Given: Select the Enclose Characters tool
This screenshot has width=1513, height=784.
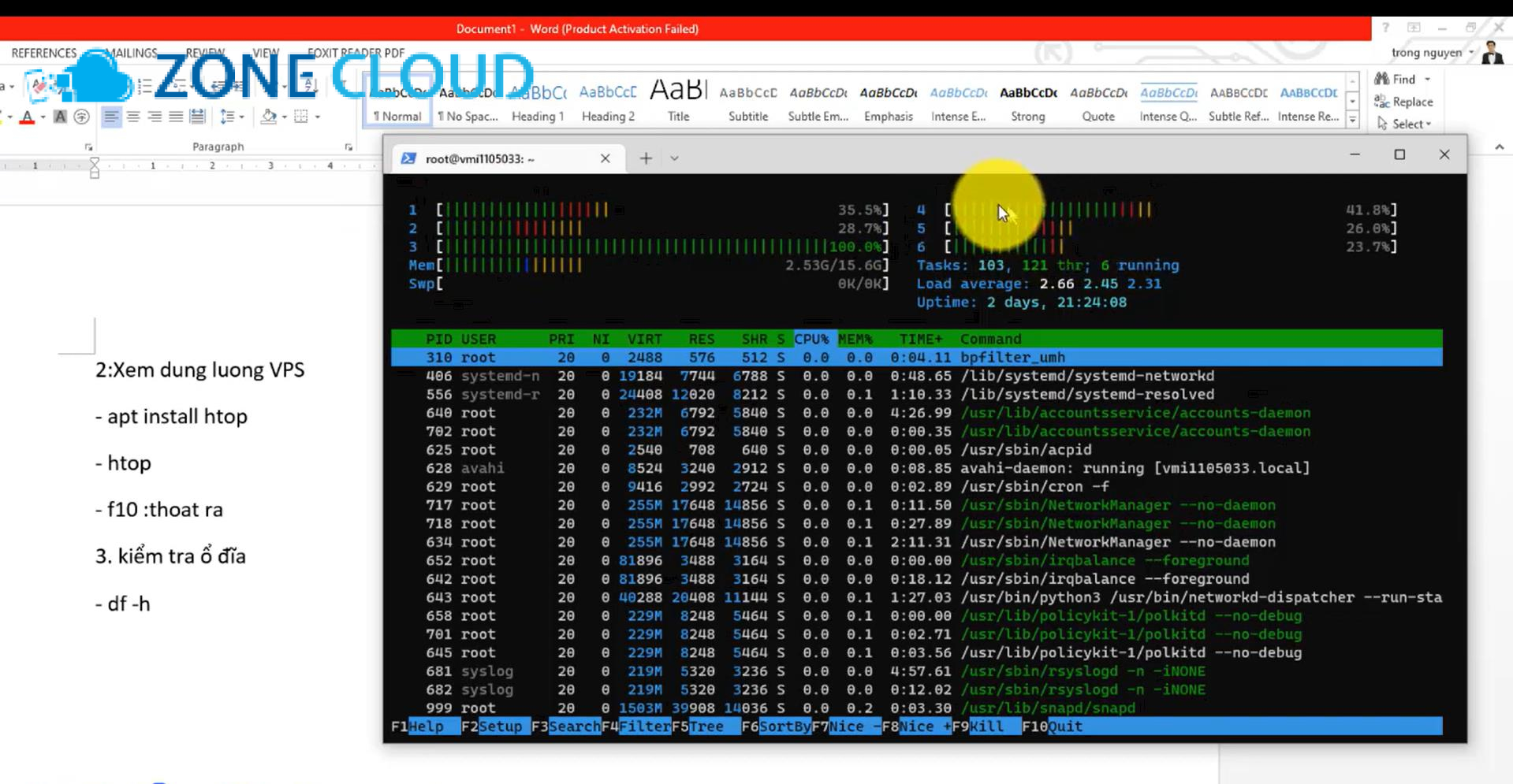Looking at the screenshot, I should point(81,117).
